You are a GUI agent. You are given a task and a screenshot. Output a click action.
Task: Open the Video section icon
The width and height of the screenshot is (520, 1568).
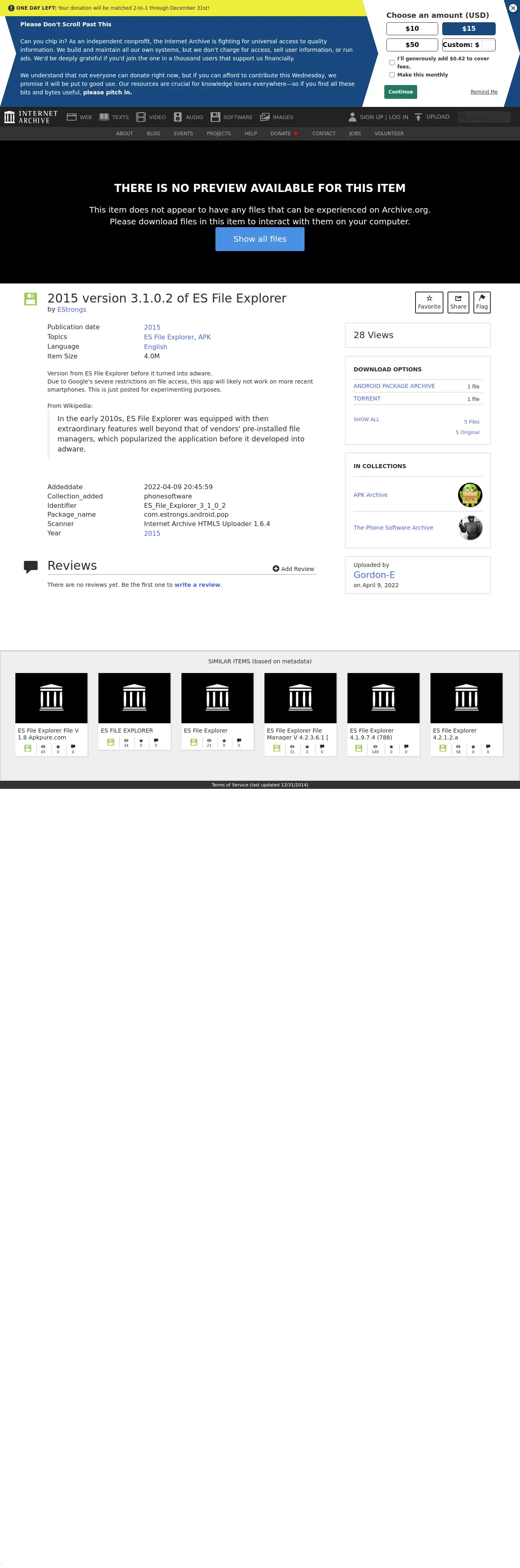click(141, 117)
